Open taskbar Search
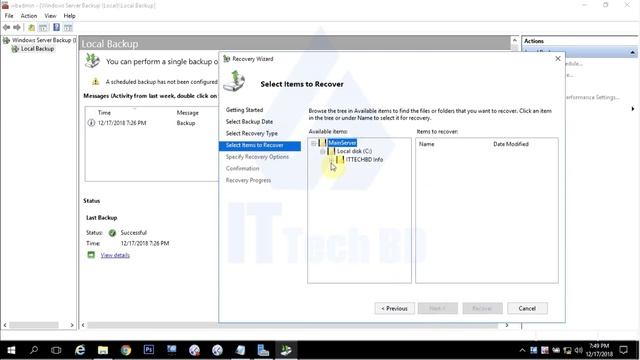Screen dimensions: 640x360 pos(34,350)
